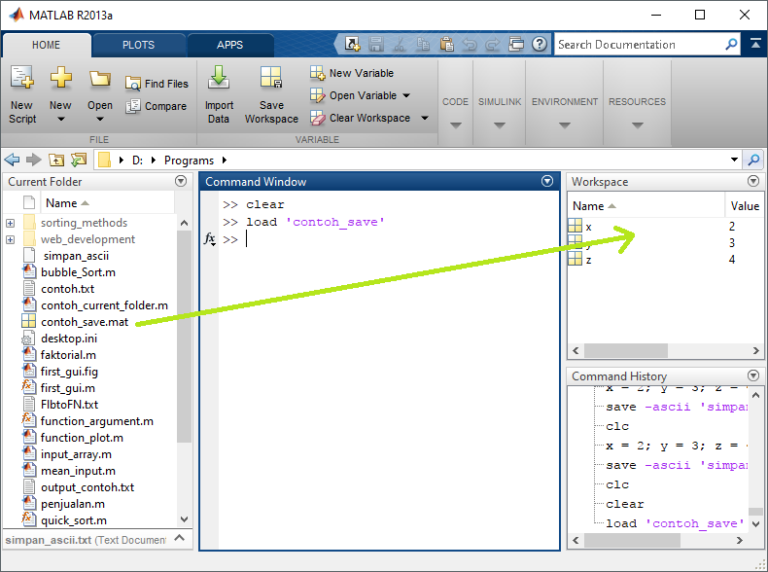768x572 pixels.
Task: Expand the web_development folder
Action: coord(10,240)
